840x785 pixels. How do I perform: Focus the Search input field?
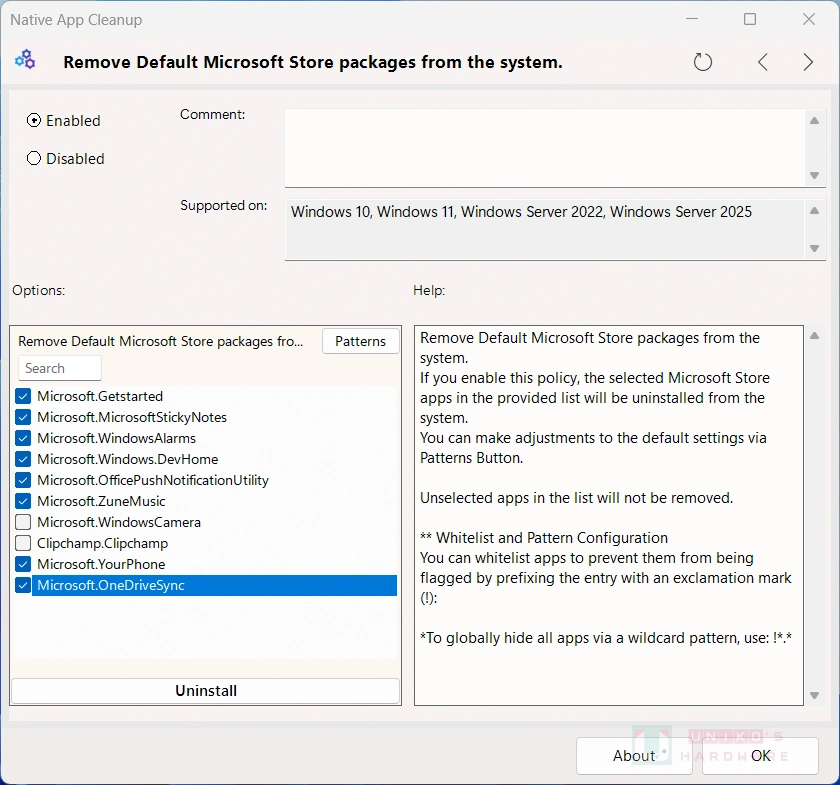click(59, 368)
